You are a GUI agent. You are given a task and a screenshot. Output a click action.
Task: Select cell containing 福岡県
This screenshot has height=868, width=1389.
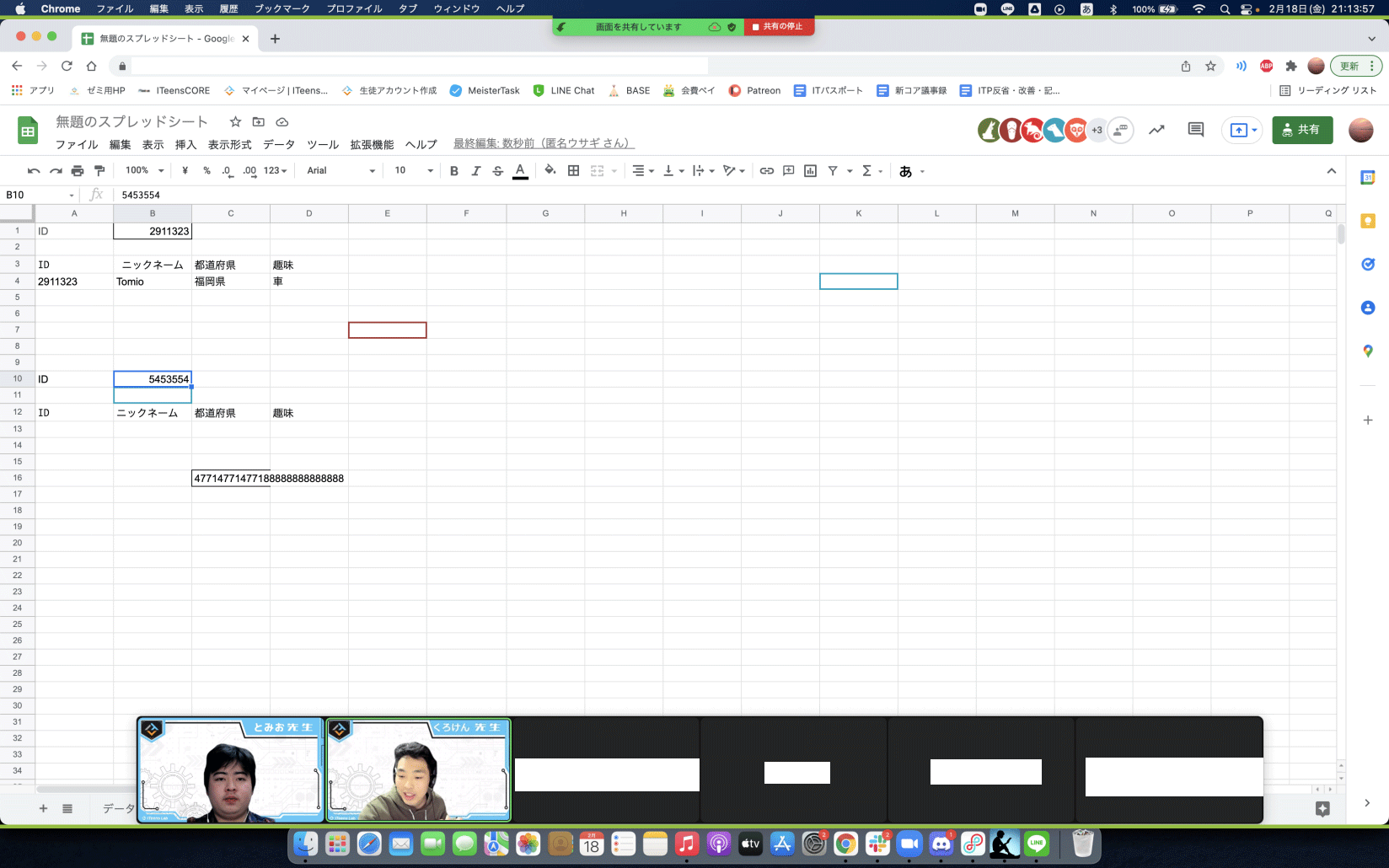231,281
